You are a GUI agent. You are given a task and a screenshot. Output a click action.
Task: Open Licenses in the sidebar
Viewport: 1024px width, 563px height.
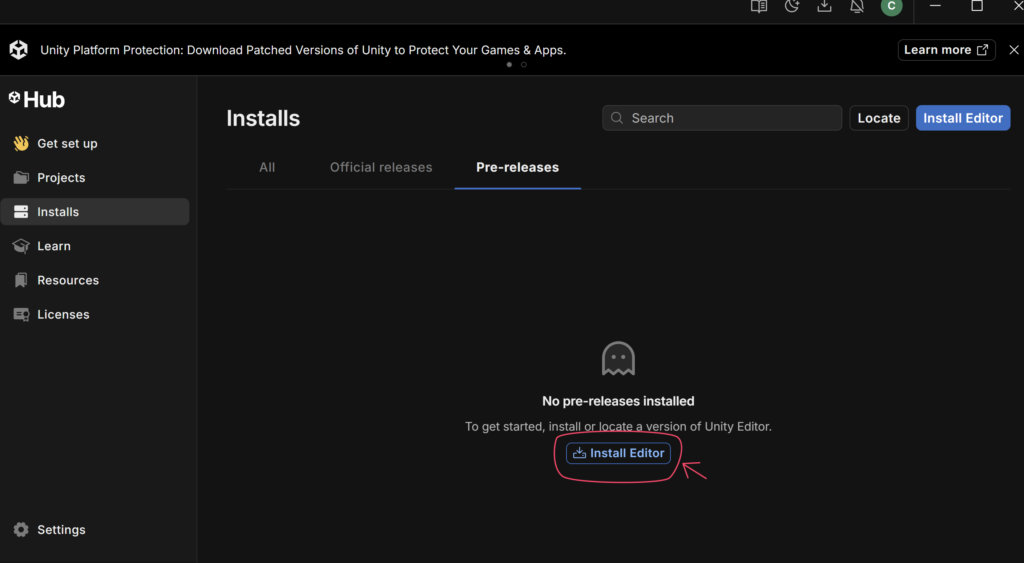pos(63,314)
